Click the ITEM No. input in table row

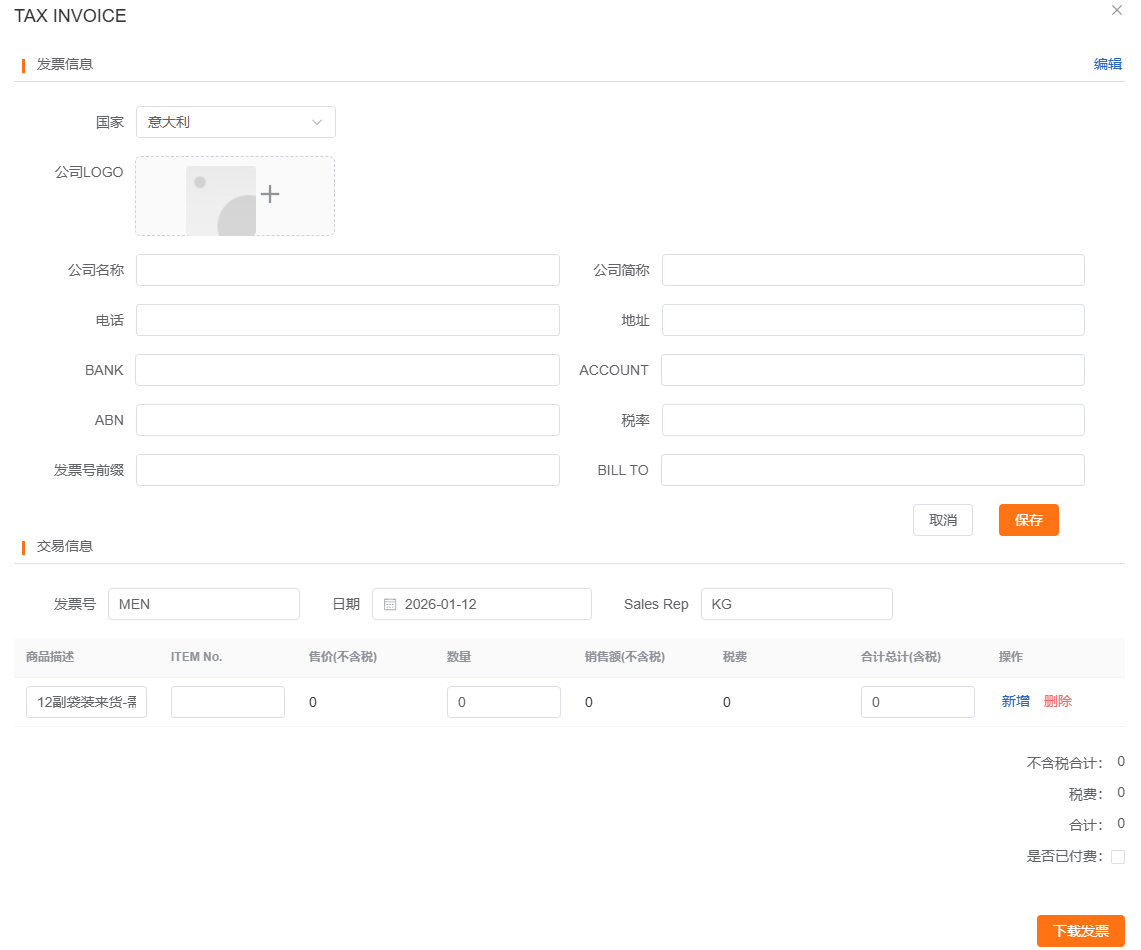(x=227, y=702)
